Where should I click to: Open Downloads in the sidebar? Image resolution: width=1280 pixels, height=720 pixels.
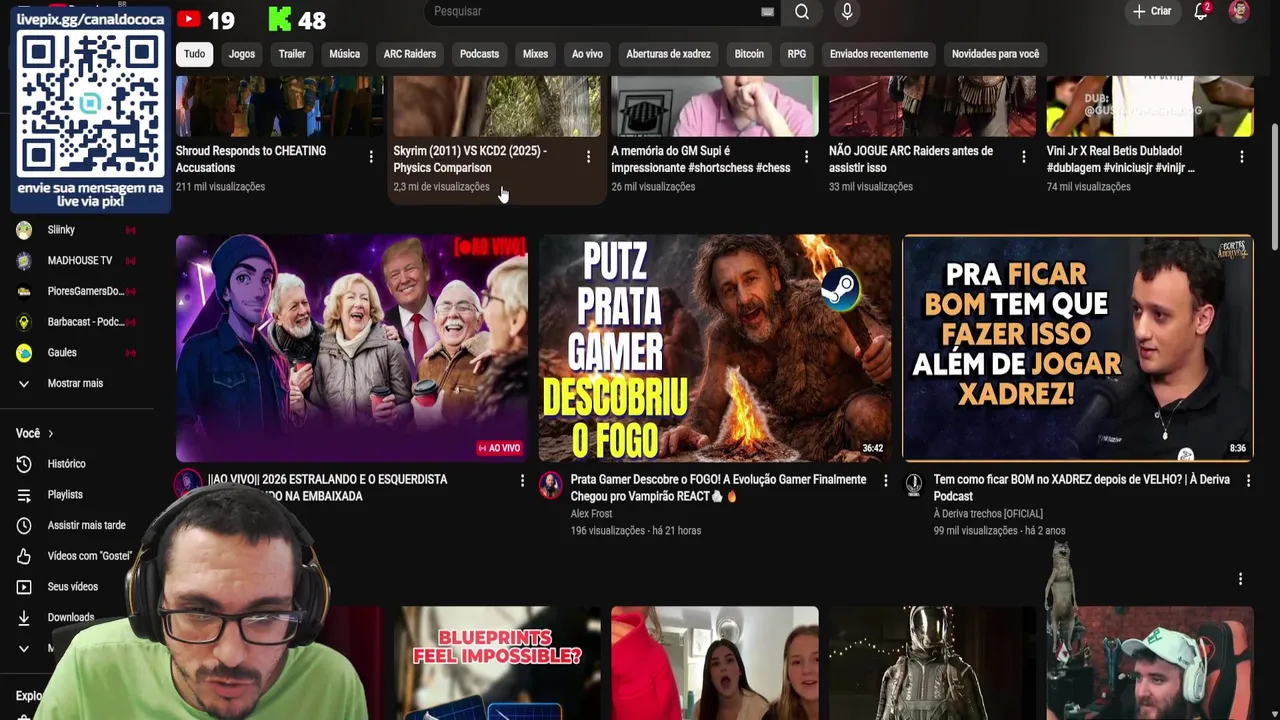coord(70,617)
